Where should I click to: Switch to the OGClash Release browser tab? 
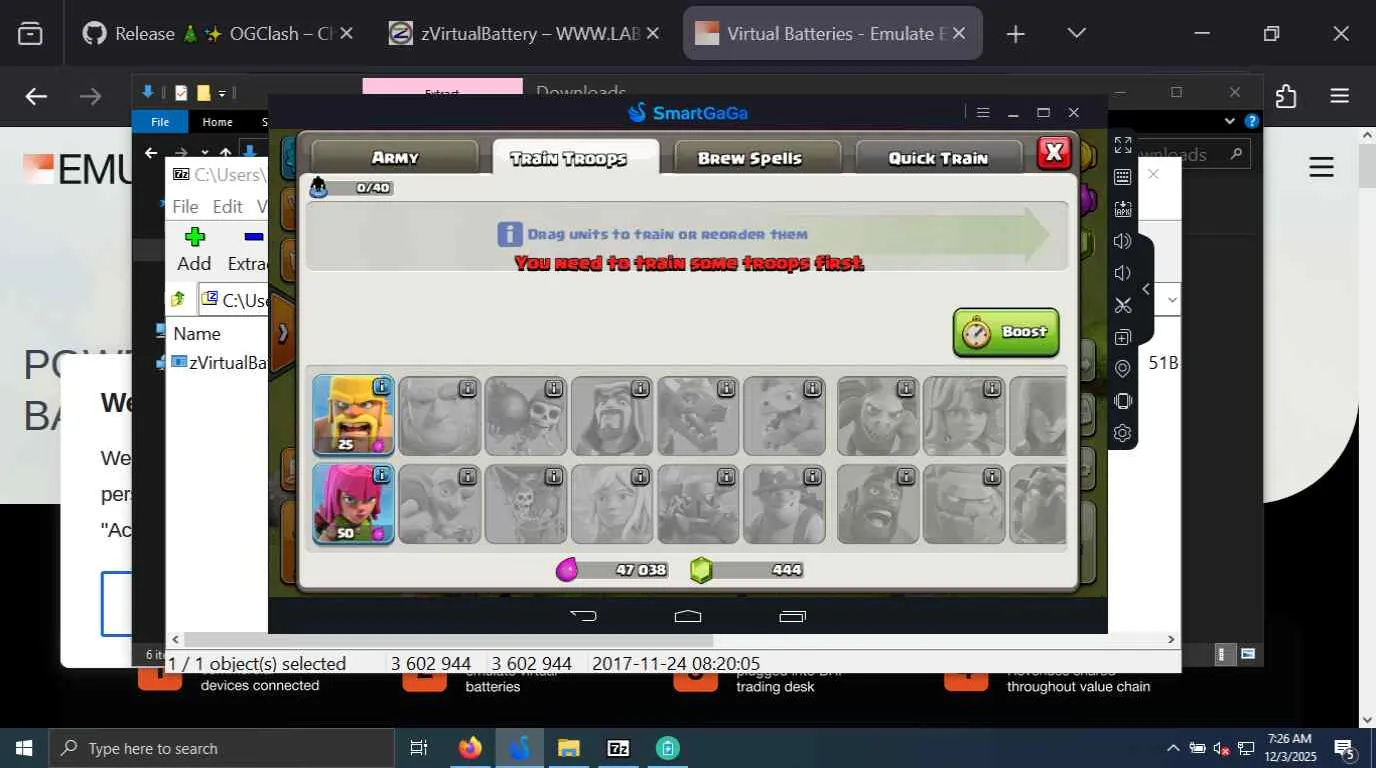point(218,33)
